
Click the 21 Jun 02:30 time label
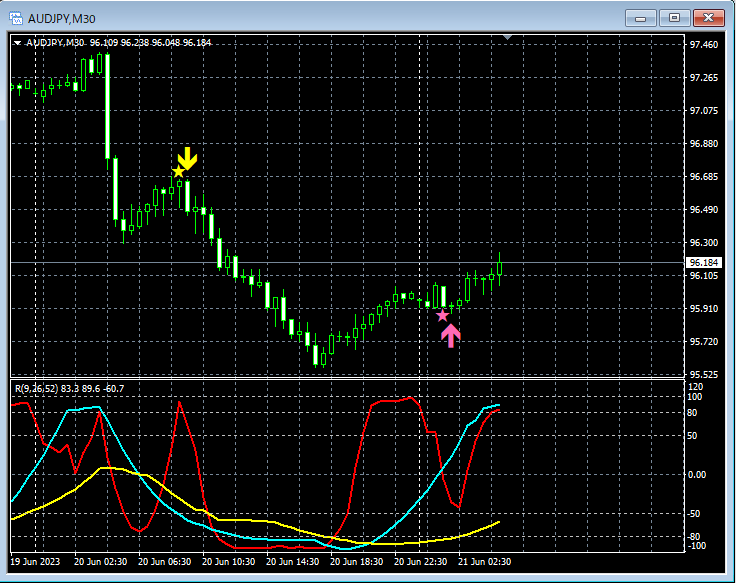tap(485, 562)
